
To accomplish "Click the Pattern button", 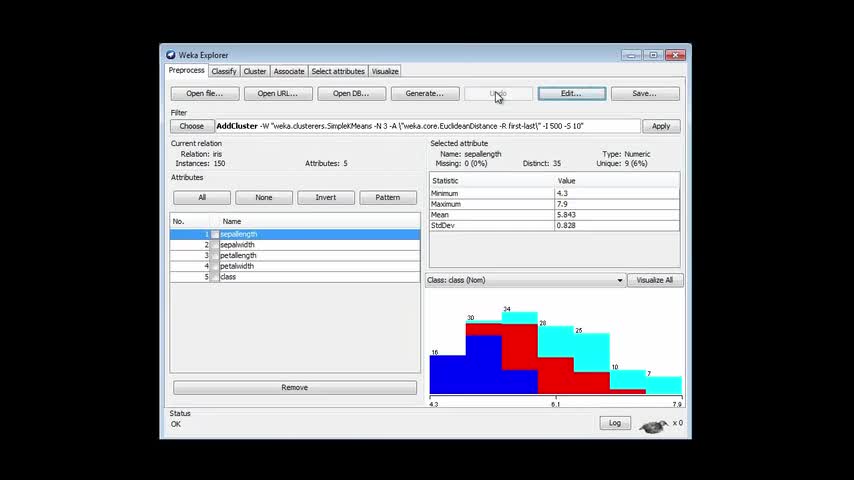I will (388, 198).
